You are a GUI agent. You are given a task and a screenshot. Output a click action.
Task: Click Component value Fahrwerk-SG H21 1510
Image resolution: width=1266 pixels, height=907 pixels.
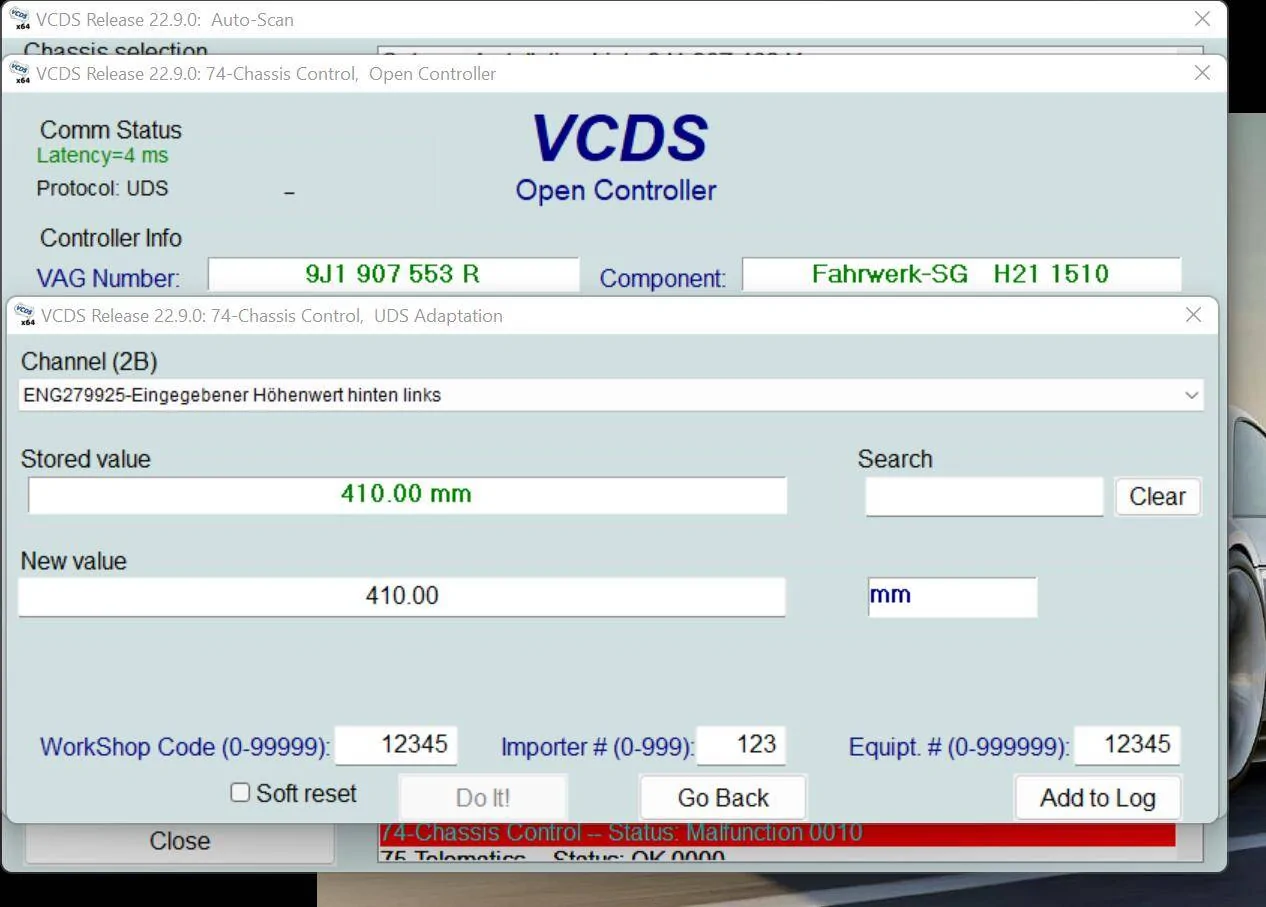click(961, 274)
